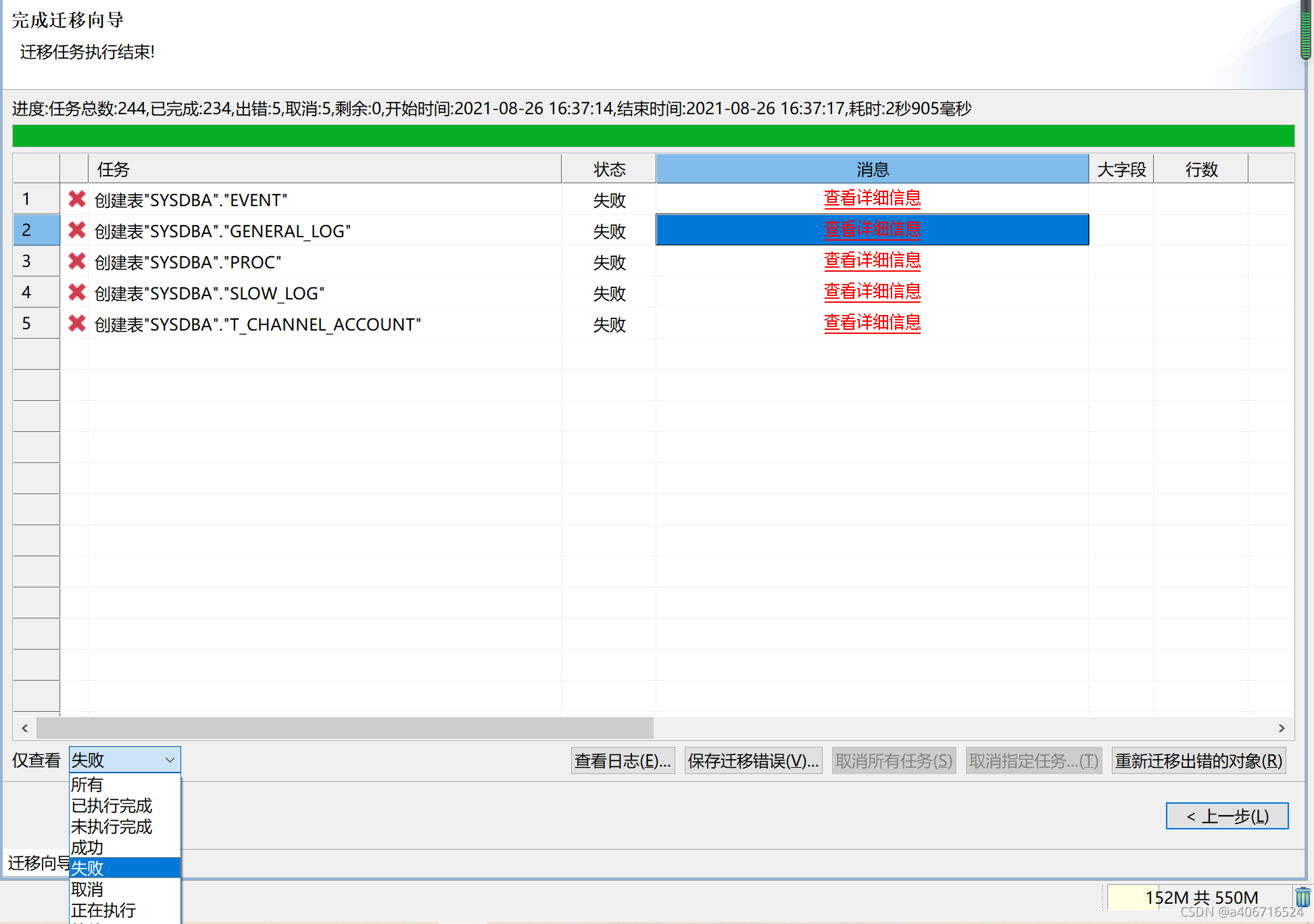Select row header number 5
This screenshot has width=1314, height=924.
point(36,323)
